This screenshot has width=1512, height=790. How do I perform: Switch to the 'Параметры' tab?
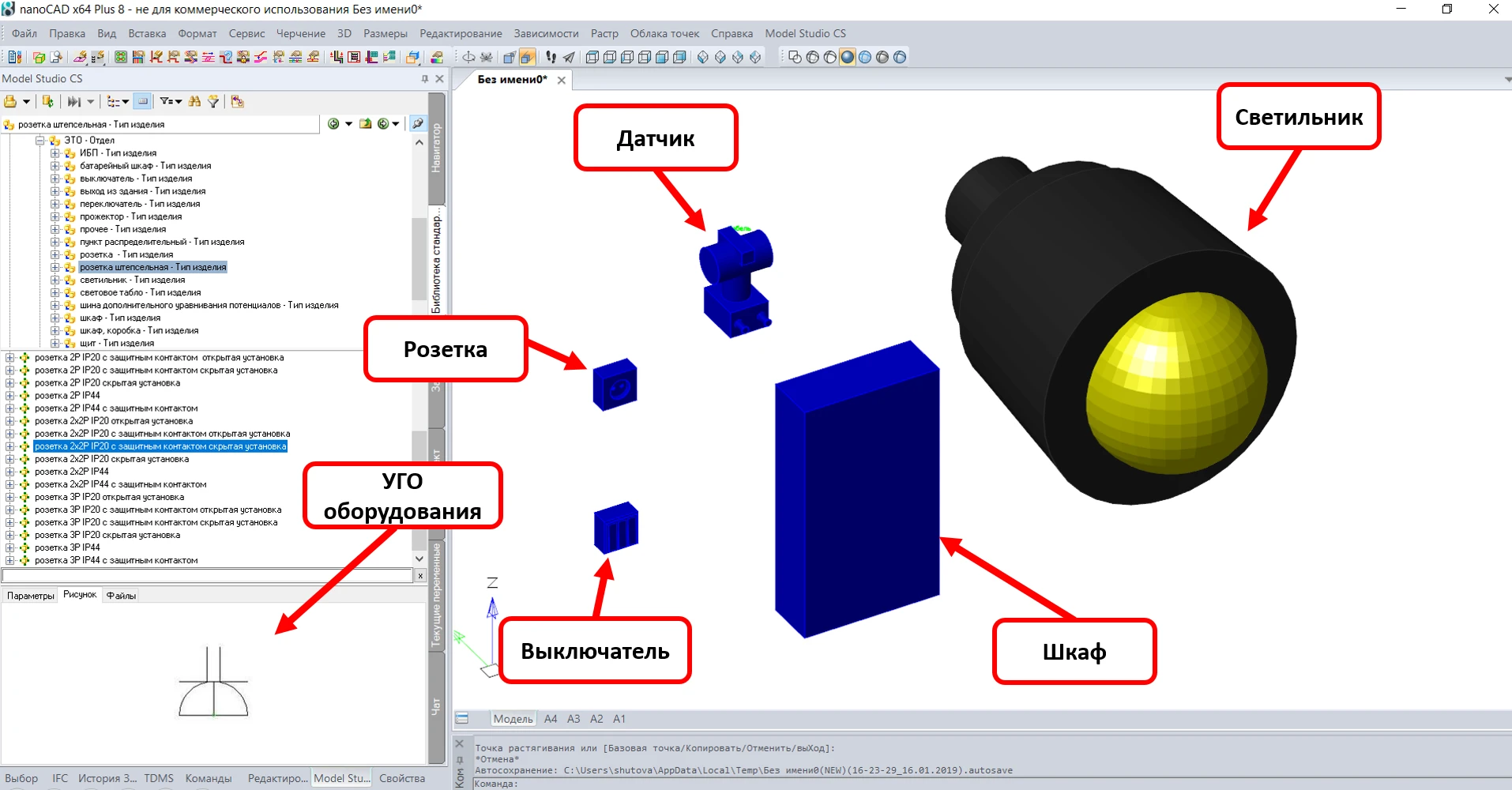31,596
